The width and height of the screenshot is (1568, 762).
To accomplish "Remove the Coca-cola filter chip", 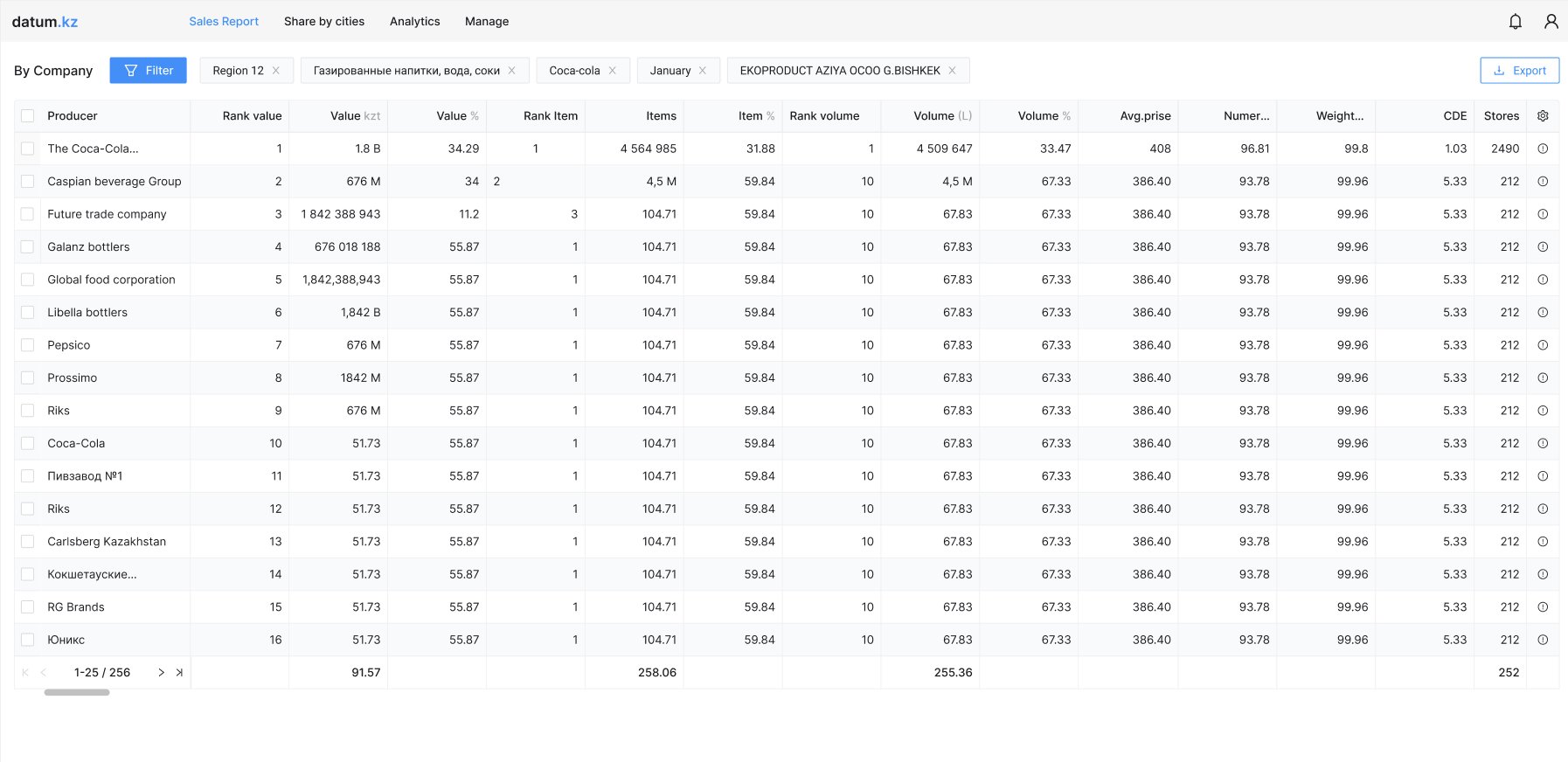I will tap(613, 71).
